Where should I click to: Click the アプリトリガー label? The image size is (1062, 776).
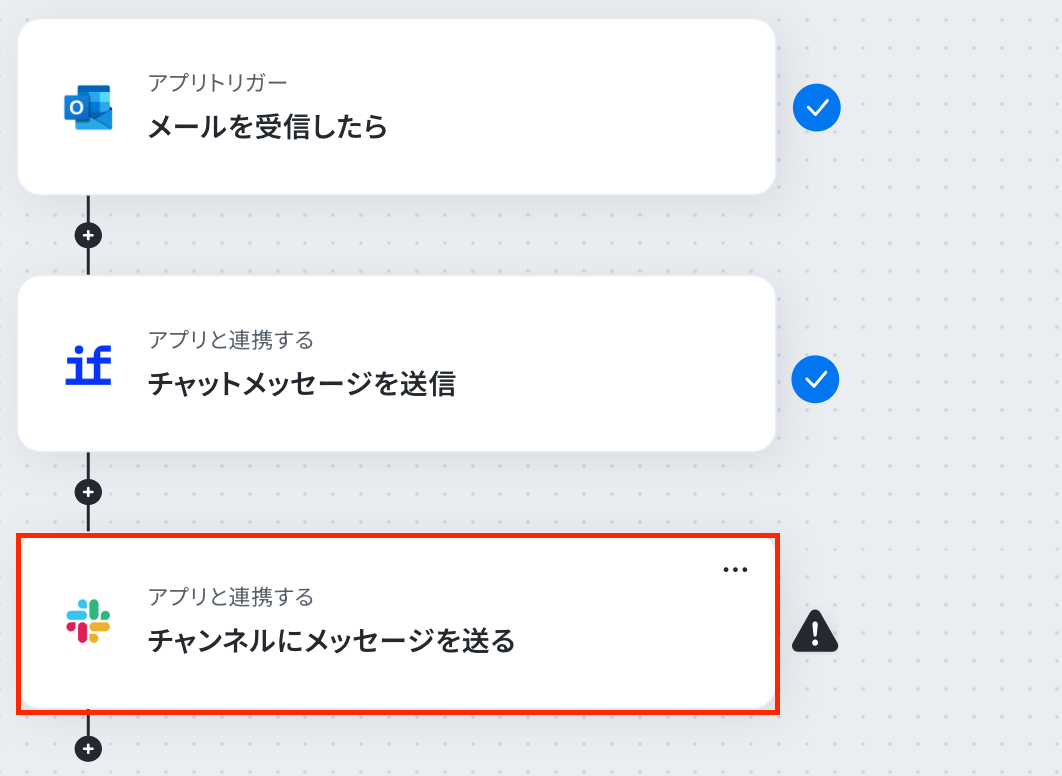point(217,83)
